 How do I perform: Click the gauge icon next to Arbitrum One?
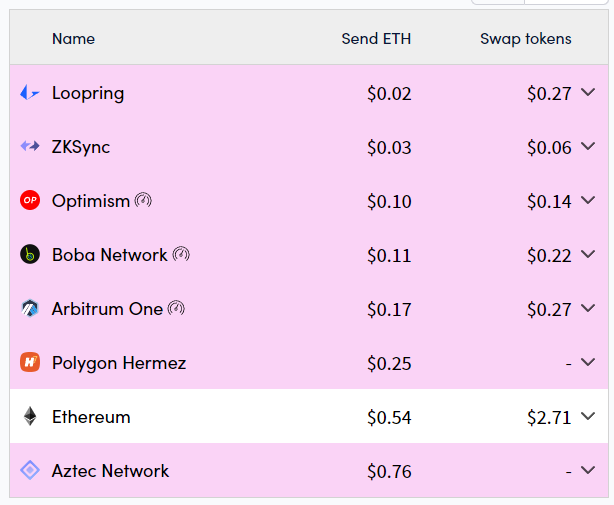(x=176, y=308)
